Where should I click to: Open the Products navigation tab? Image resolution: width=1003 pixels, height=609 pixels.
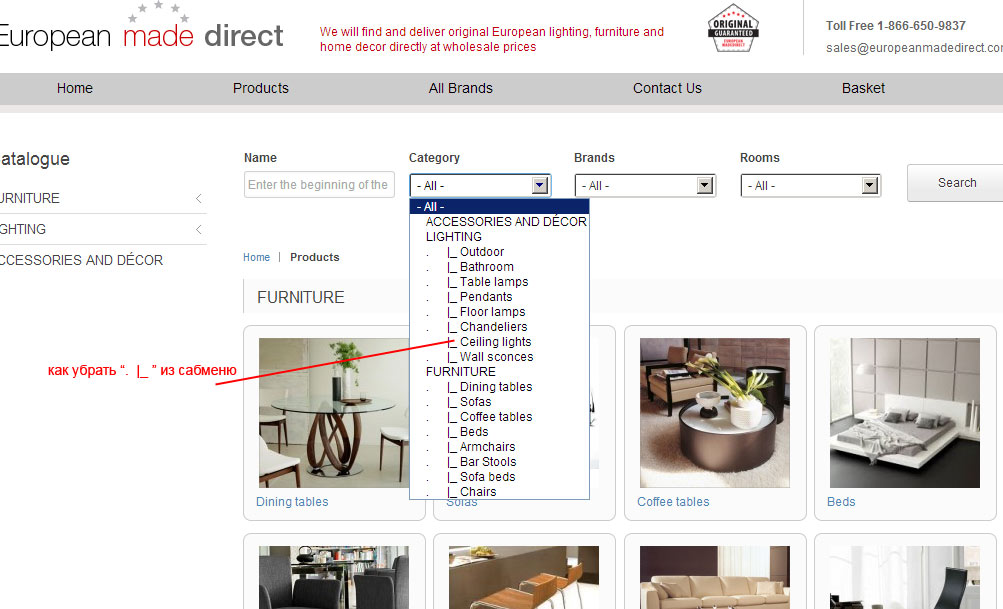pos(261,88)
